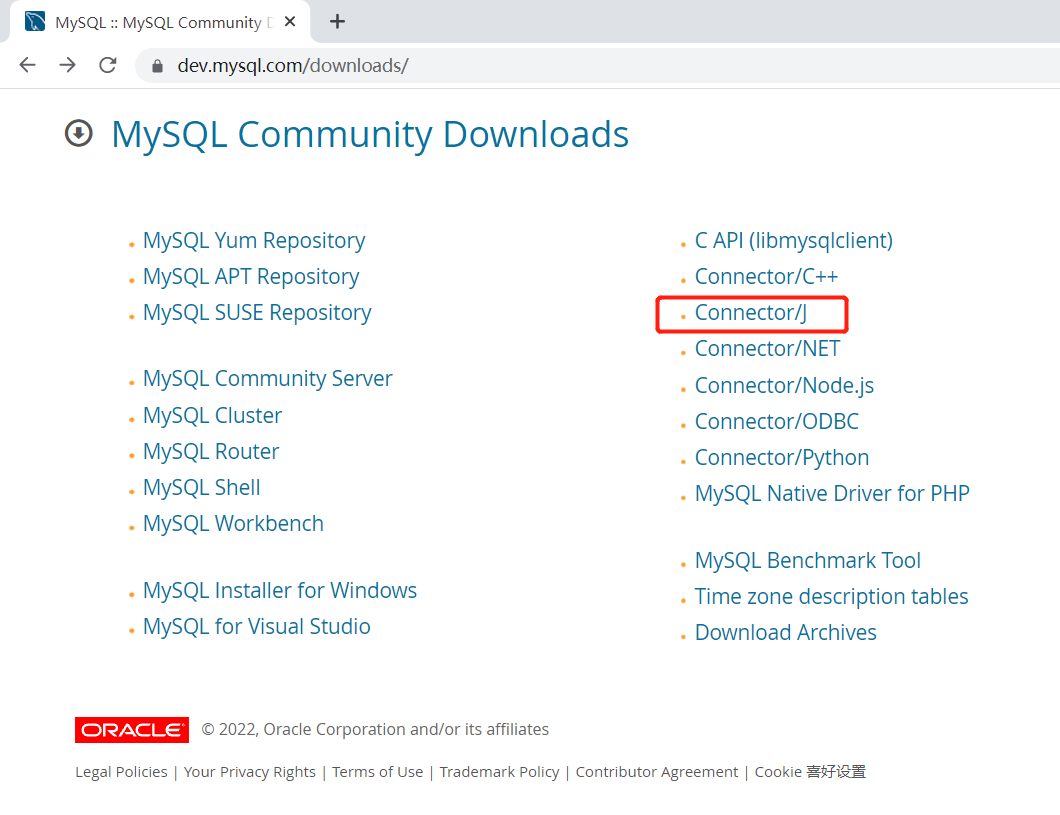Close the MySQL Community tab
This screenshot has height=815, width=1060.
pos(290,22)
